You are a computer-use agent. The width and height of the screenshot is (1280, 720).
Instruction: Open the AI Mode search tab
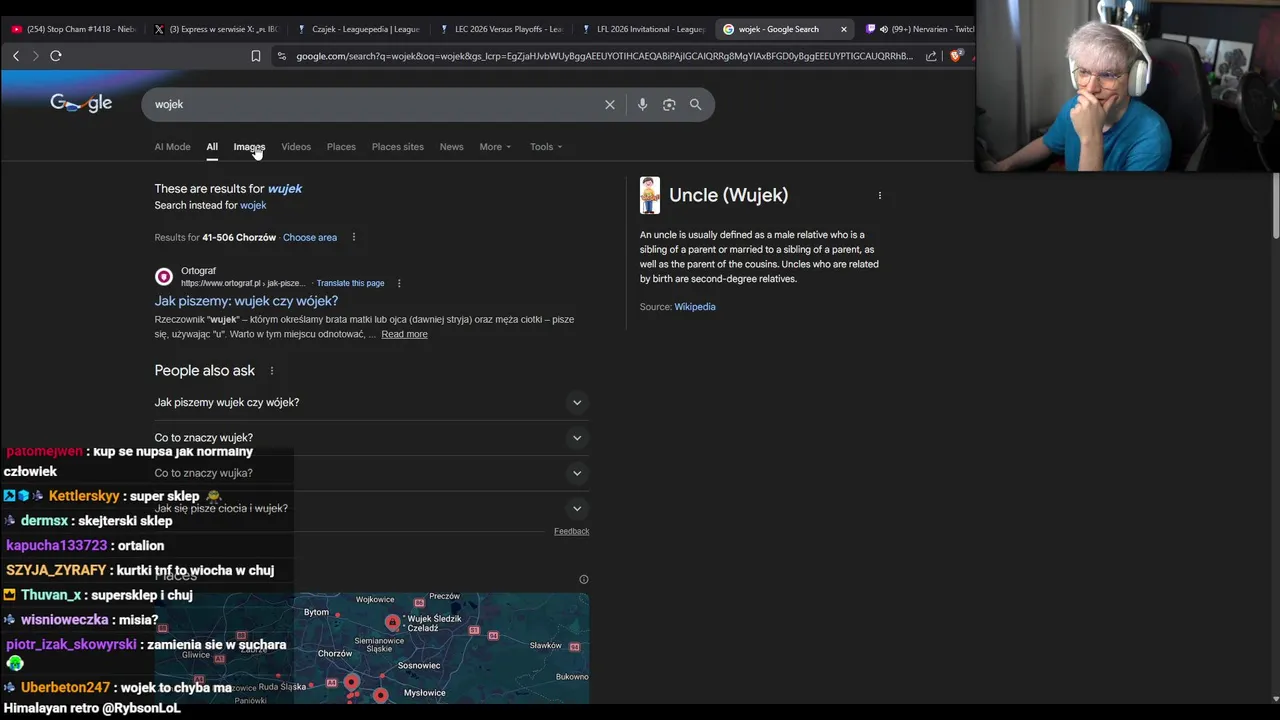click(172, 147)
